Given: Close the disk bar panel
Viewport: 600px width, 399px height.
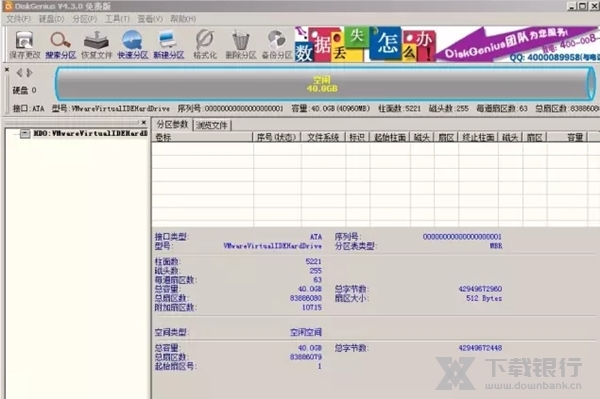Looking at the screenshot, I should click(x=7, y=69).
